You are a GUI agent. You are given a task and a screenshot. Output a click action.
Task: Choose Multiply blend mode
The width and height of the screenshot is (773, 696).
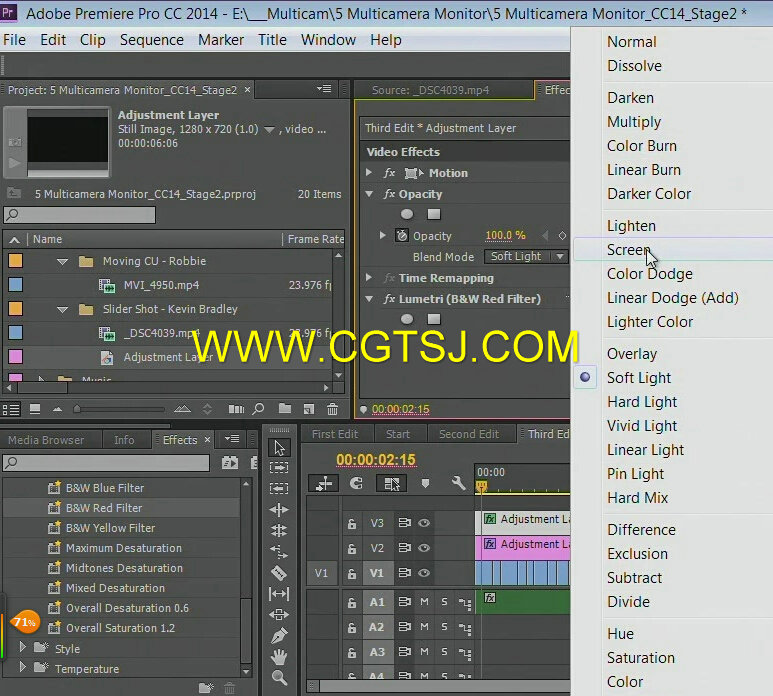[x=634, y=122]
